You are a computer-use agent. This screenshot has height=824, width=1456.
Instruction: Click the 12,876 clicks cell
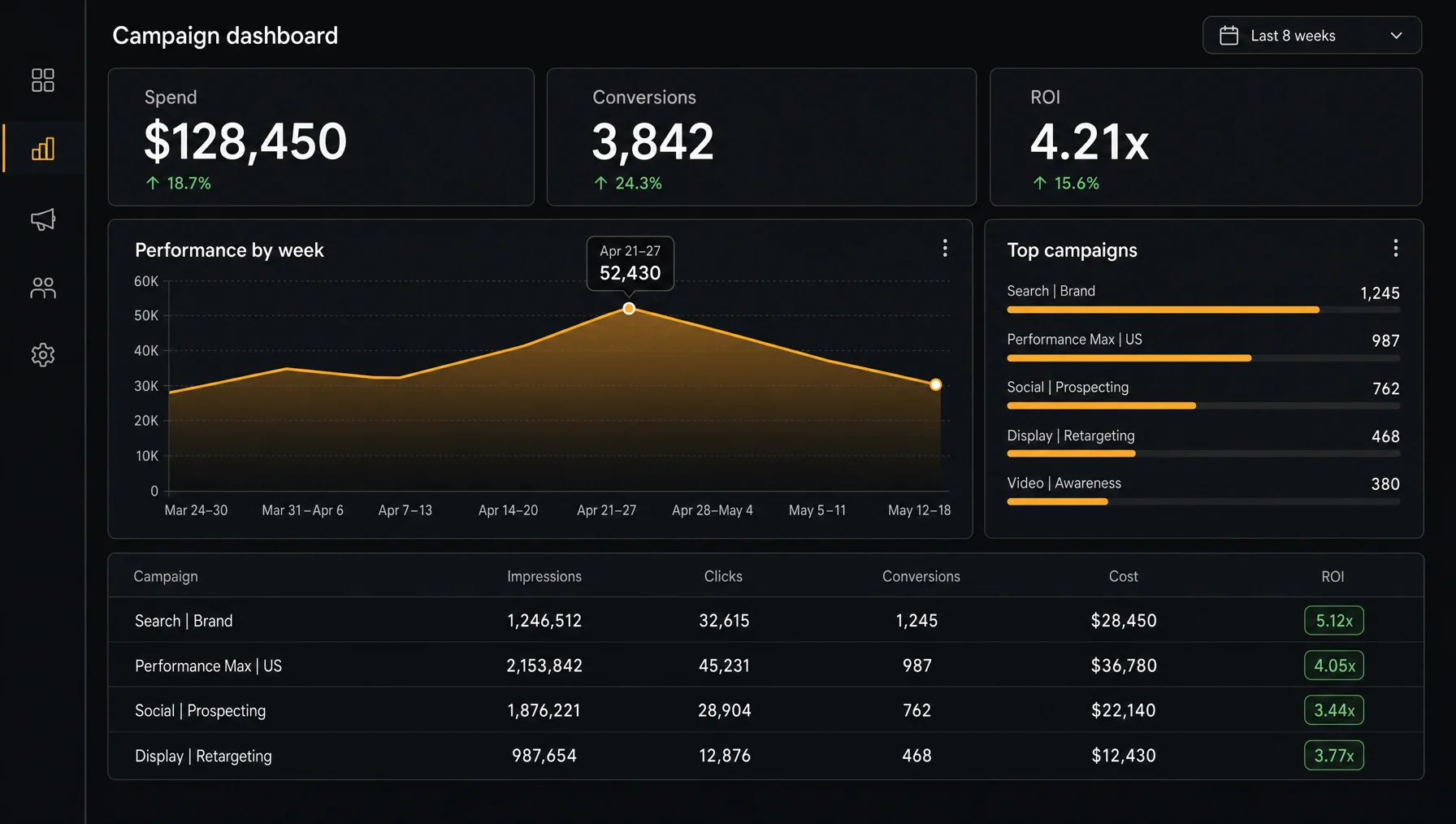coord(725,756)
